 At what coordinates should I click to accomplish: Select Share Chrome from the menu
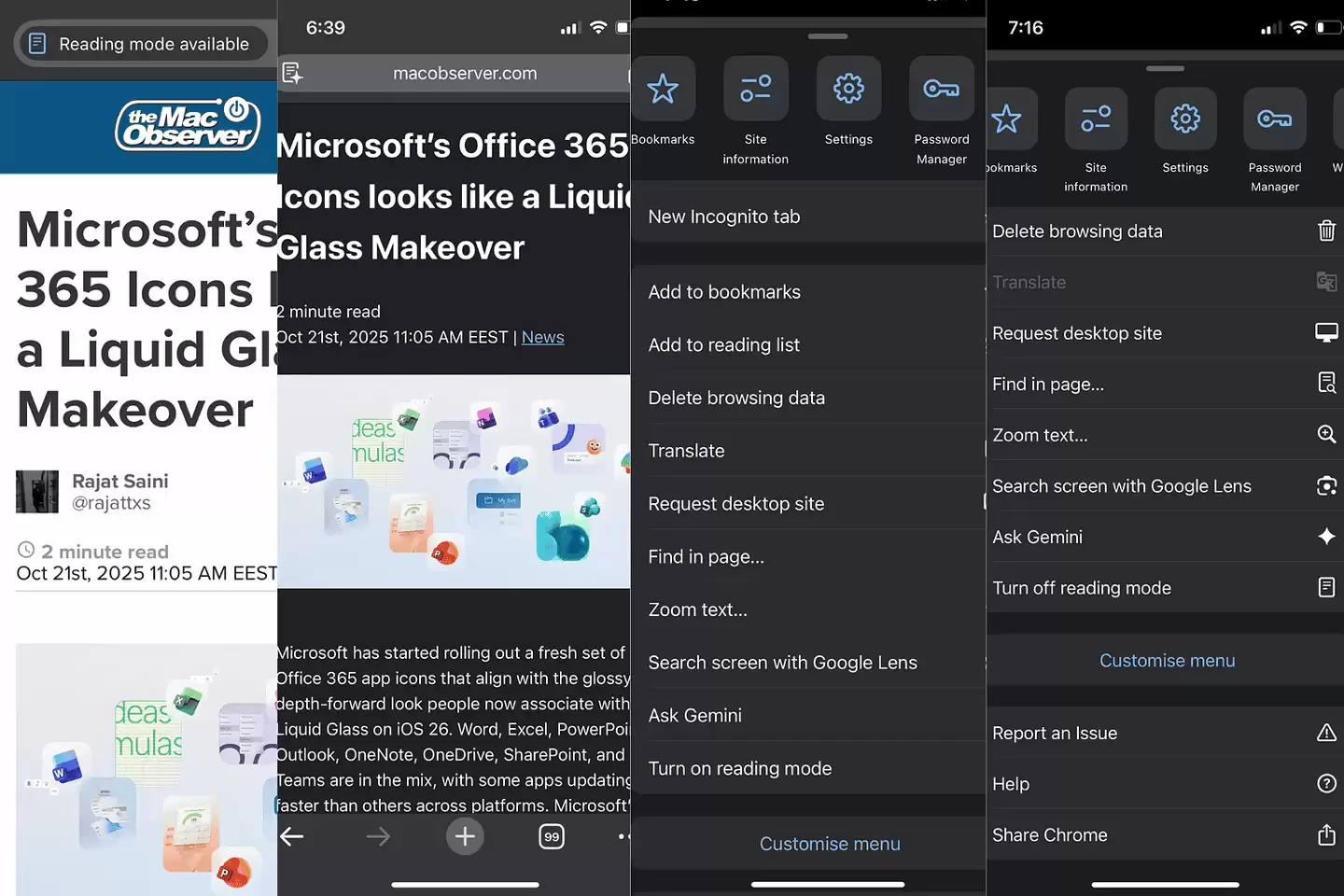(x=1049, y=835)
